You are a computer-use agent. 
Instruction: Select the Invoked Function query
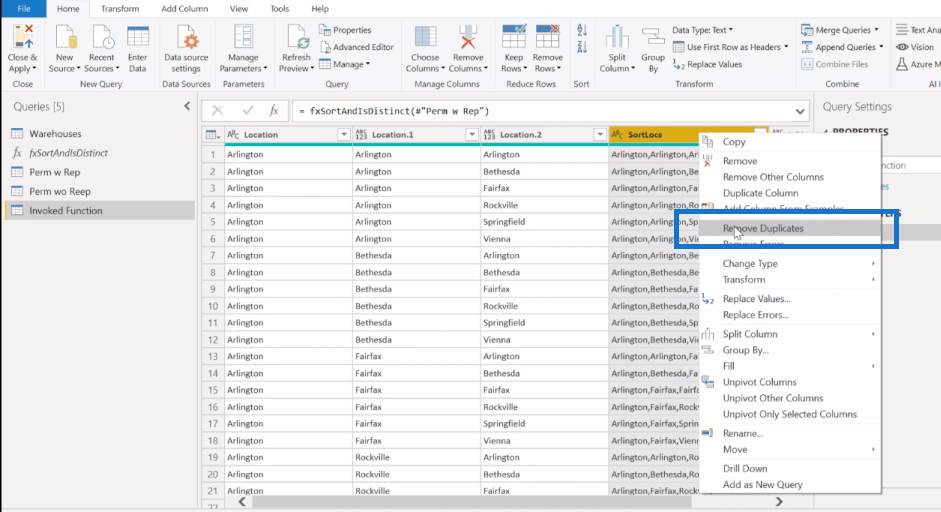click(x=100, y=211)
